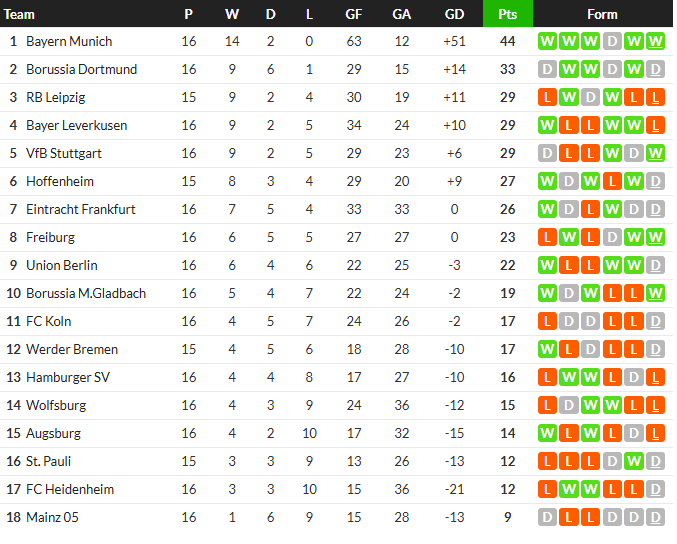Open the Borussia M.Gladbach team link
Viewport: 677px width, 544px height.
click(x=85, y=294)
